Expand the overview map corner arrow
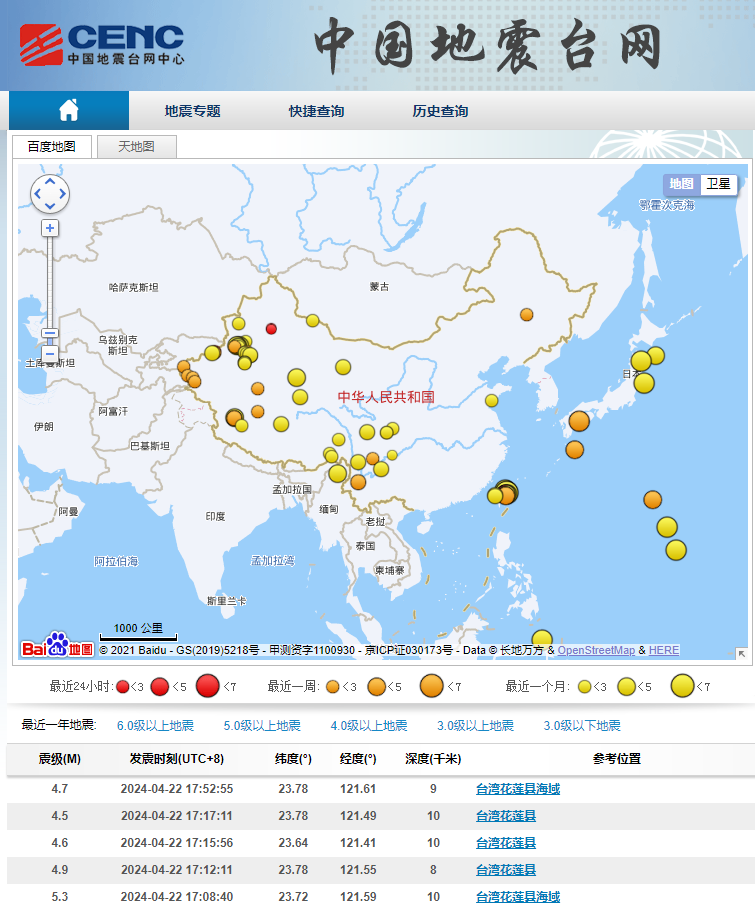 coord(741,653)
